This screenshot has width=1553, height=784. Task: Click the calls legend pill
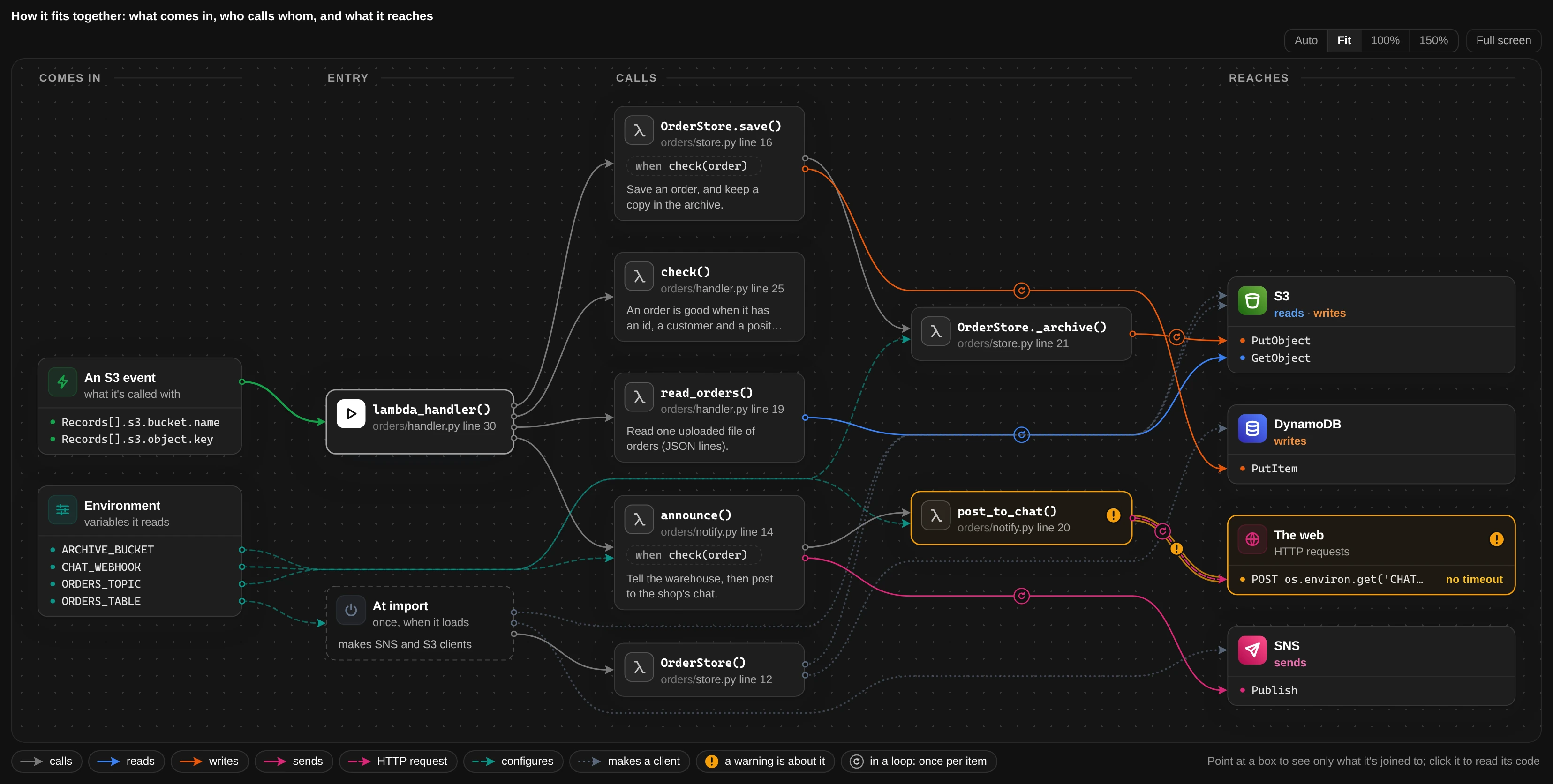[46, 761]
